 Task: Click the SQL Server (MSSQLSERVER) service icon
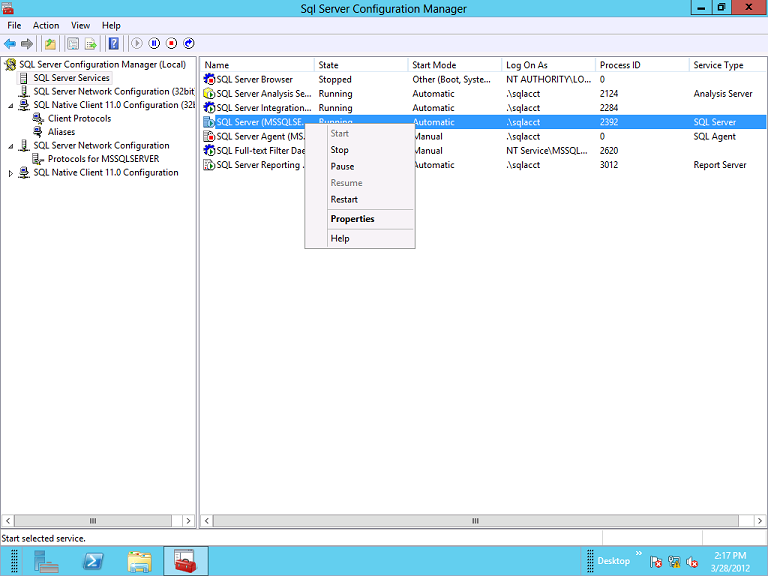[209, 122]
